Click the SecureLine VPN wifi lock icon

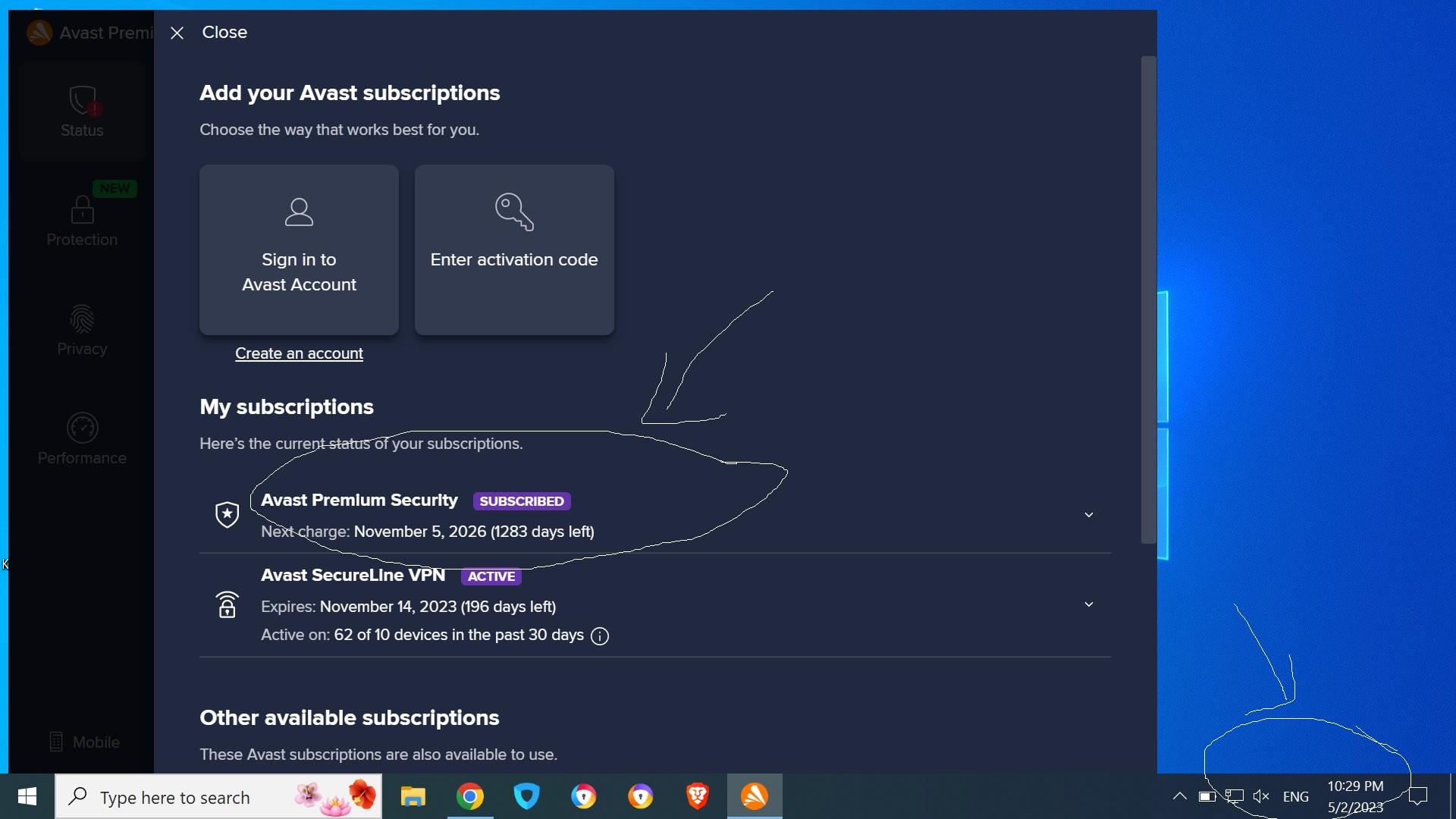(x=227, y=604)
